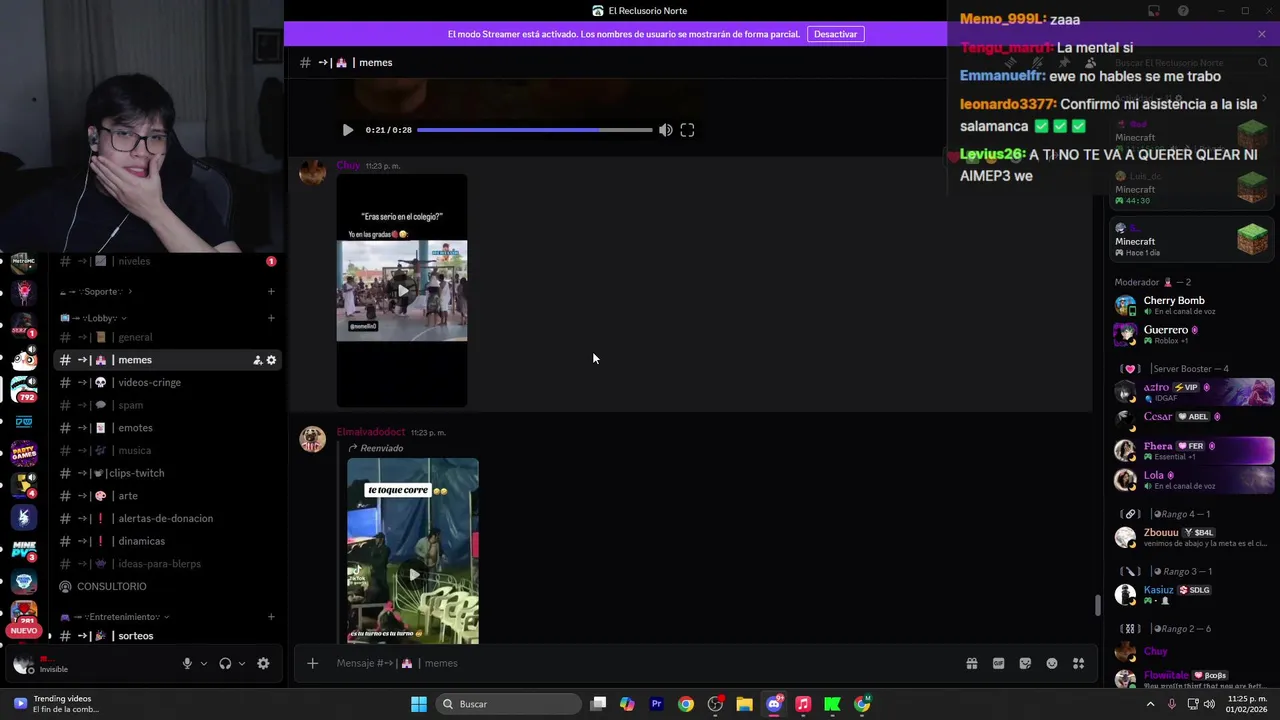Seek on the video progress bar
This screenshot has width=1280, height=720.
[534, 130]
